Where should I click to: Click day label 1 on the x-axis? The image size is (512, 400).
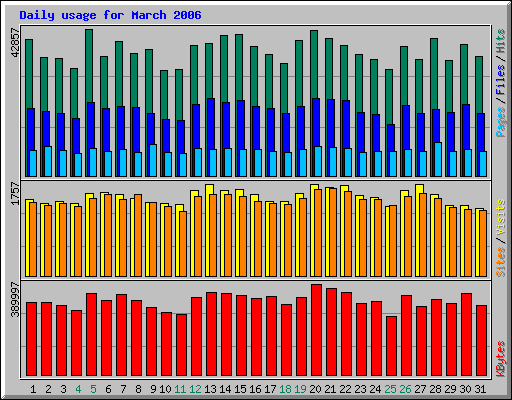click(x=33, y=389)
